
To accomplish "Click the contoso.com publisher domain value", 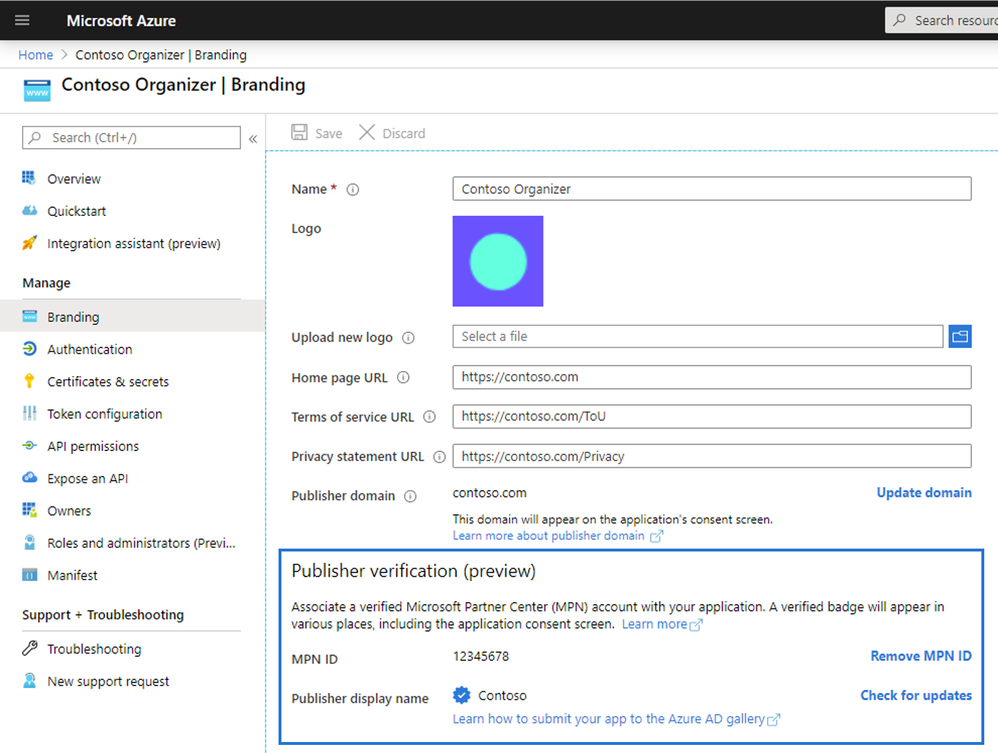I will pyautogui.click(x=489, y=493).
